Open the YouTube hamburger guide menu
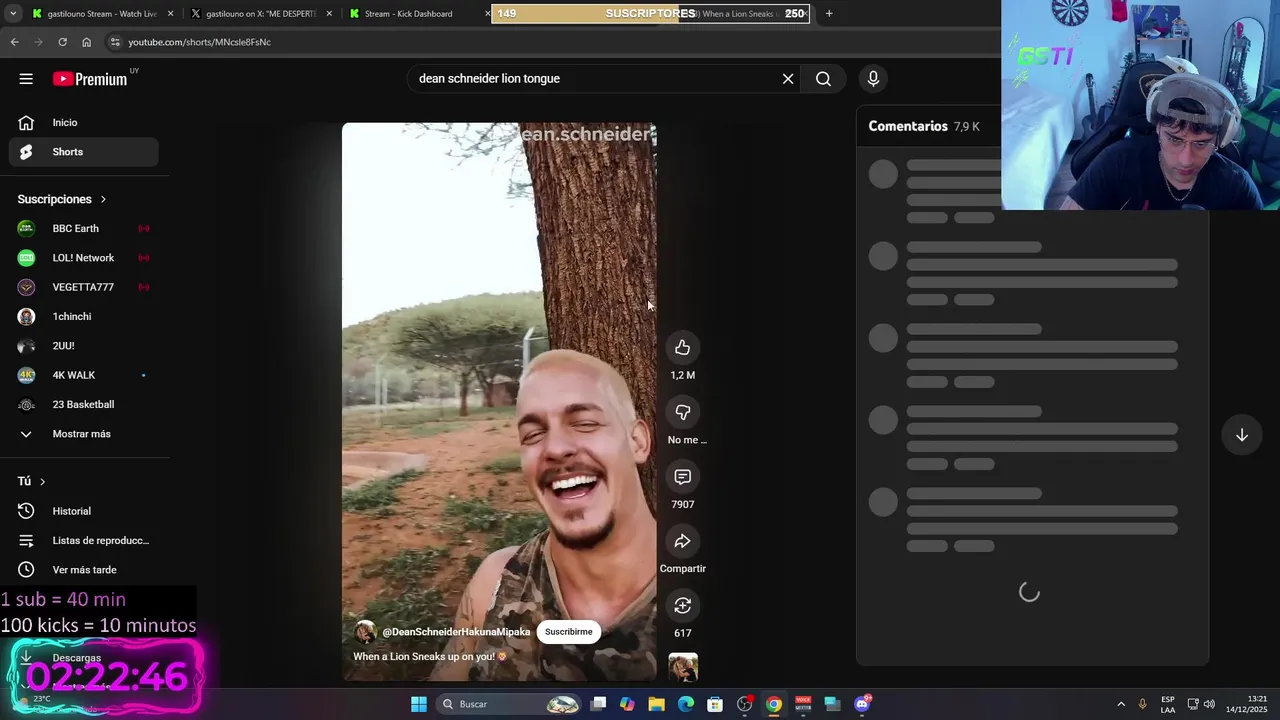The height and width of the screenshot is (720, 1280). pos(26,79)
